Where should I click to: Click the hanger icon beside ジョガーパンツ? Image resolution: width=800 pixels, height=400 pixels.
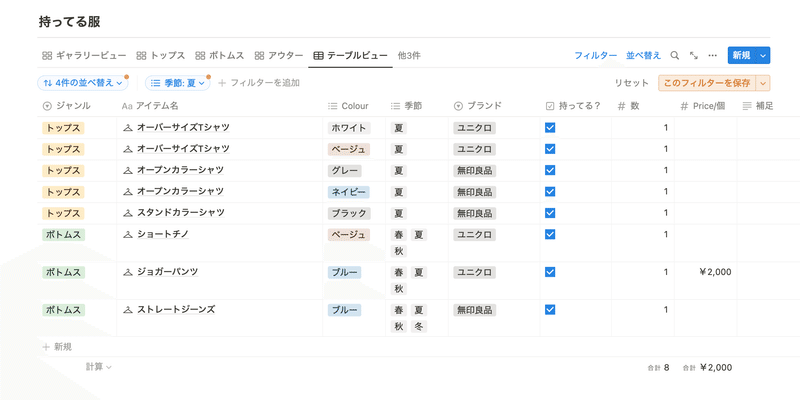128,272
